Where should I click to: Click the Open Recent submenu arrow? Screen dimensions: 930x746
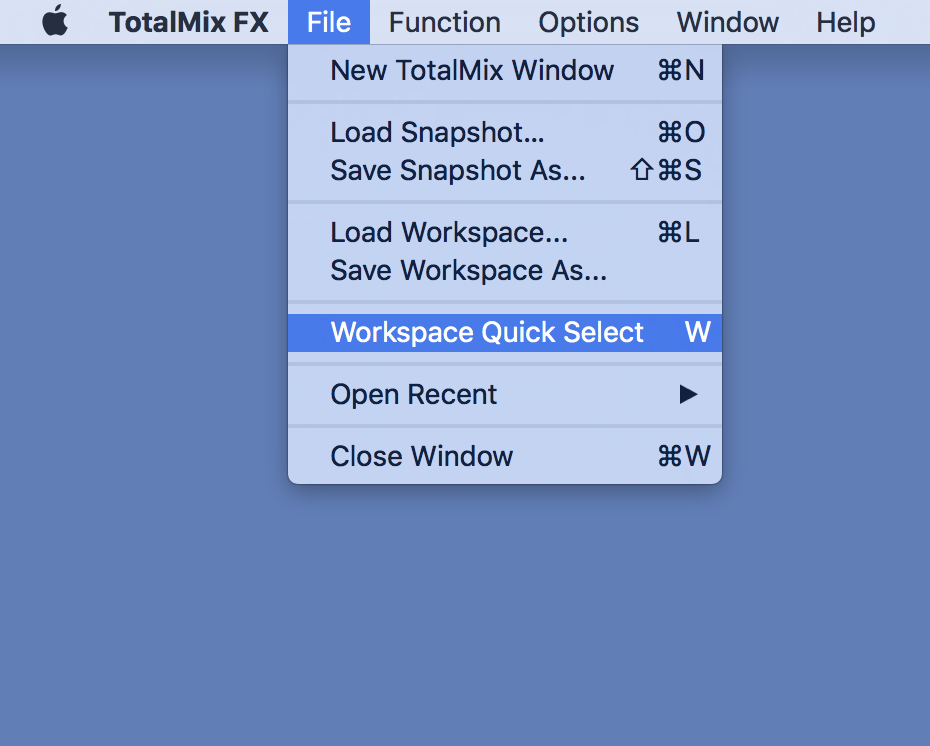pyautogui.click(x=688, y=395)
